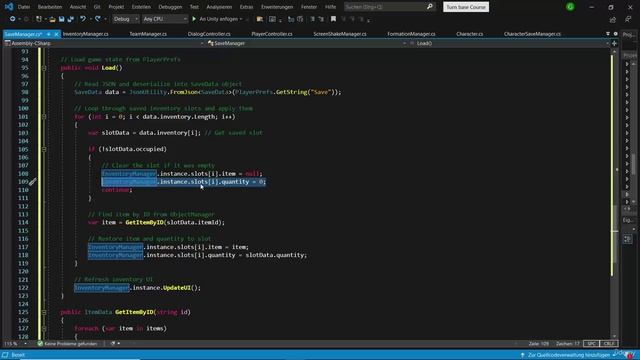Click the split editor plus icon
640x360 pixels.
coord(614,43)
